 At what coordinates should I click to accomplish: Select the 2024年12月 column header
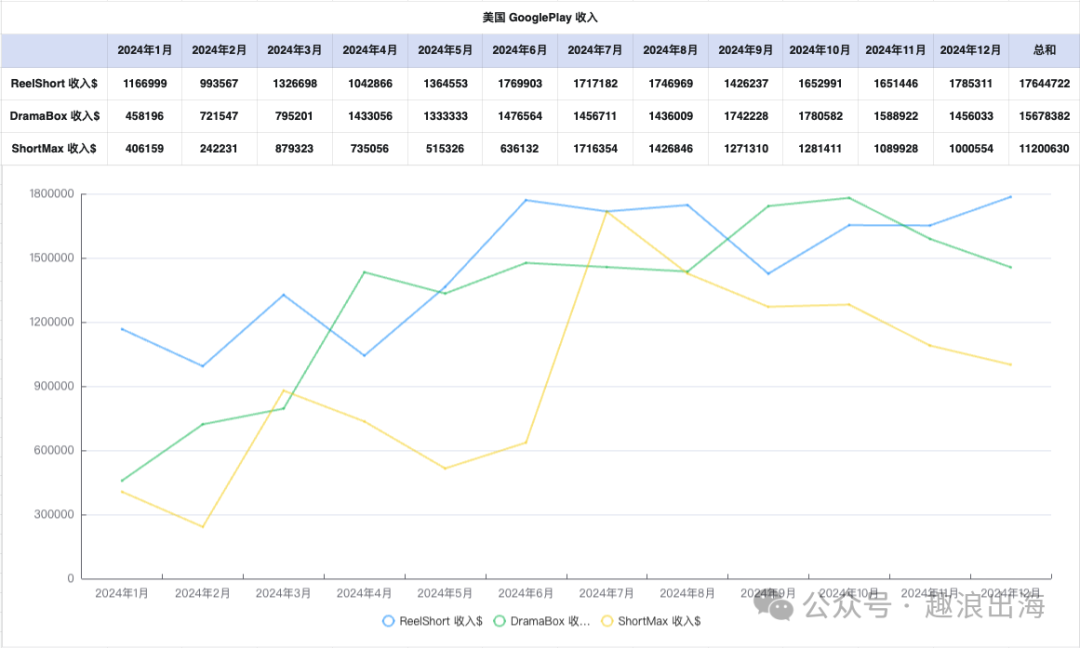coord(970,50)
